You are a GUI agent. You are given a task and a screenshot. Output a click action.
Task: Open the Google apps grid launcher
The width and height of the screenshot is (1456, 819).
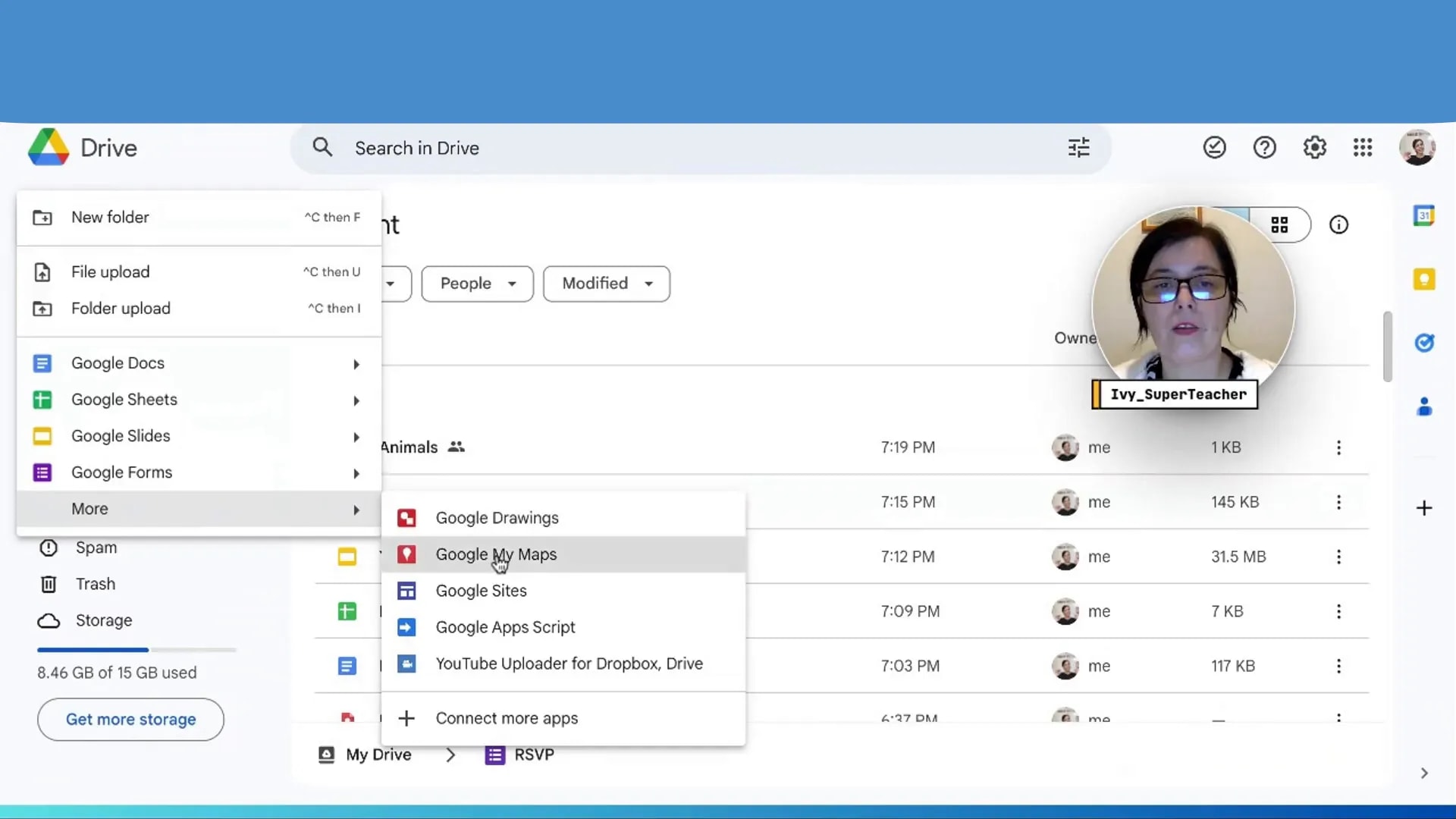[1363, 147]
